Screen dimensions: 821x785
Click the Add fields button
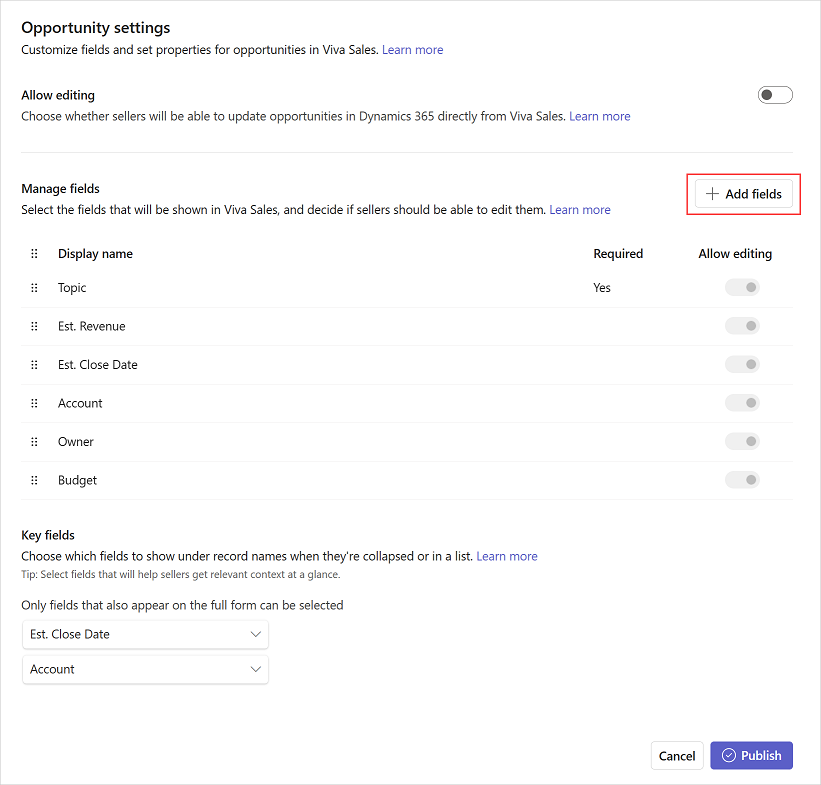tap(743, 193)
